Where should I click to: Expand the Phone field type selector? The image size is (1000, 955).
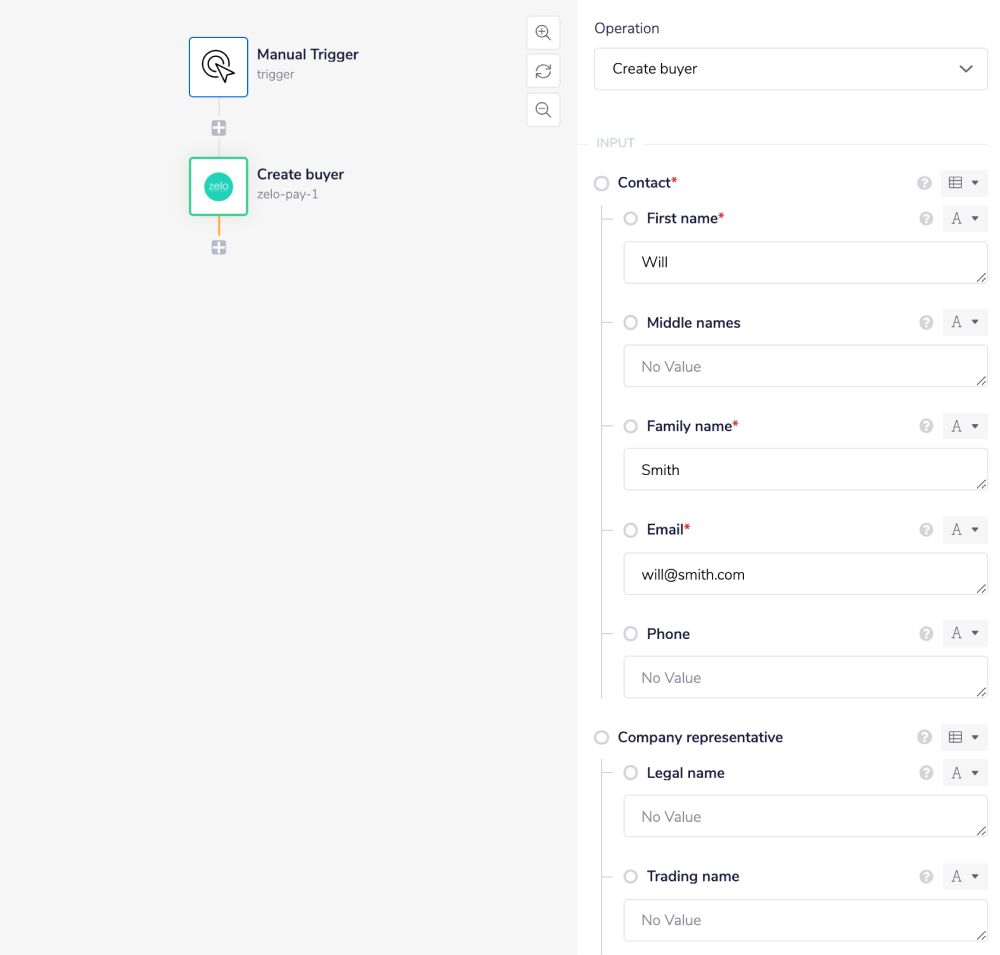964,633
